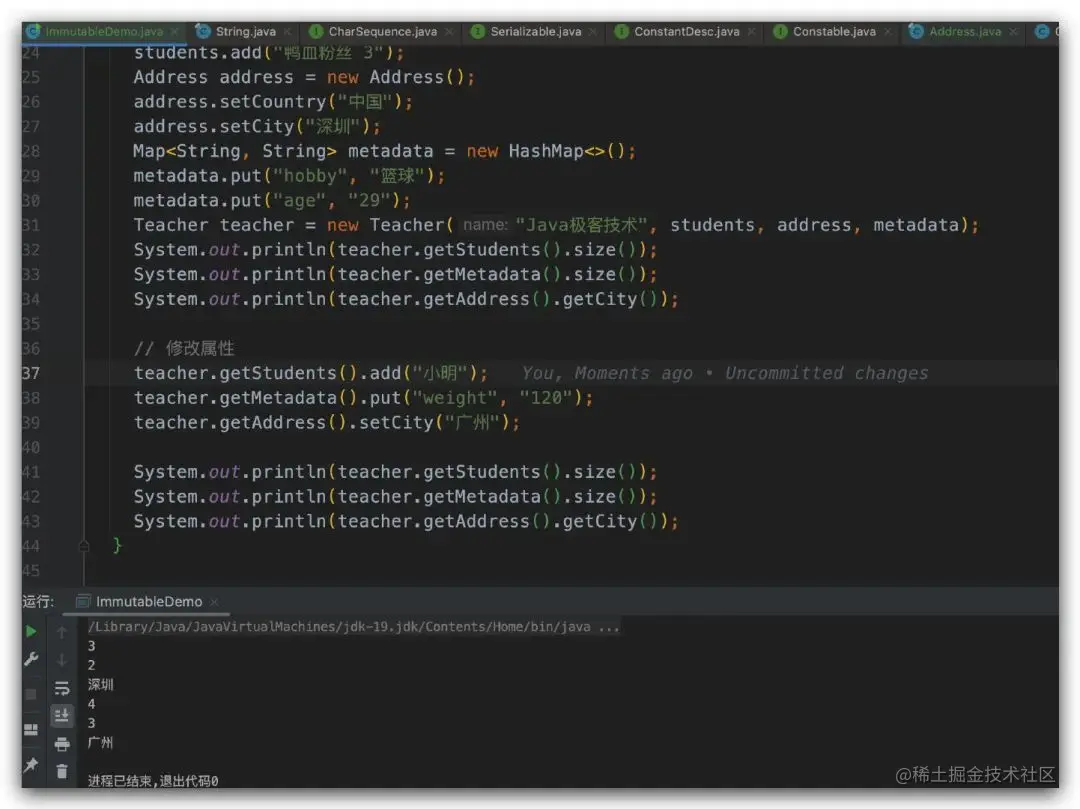The image size is (1080, 809).
Task: Collapse method at line 44 fold marker
Action: (84, 546)
